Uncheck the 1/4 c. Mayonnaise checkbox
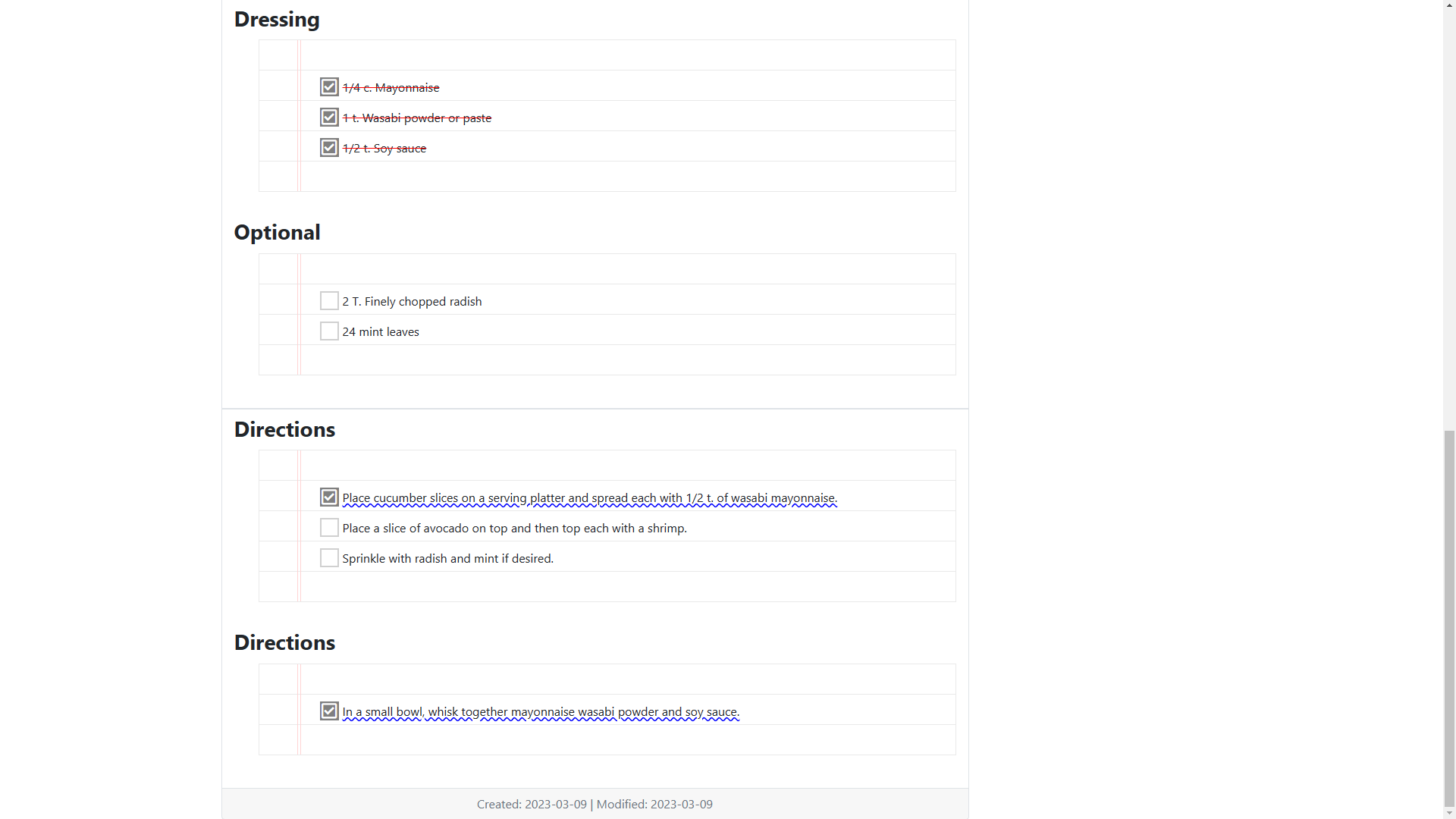1456x819 pixels. point(329,87)
